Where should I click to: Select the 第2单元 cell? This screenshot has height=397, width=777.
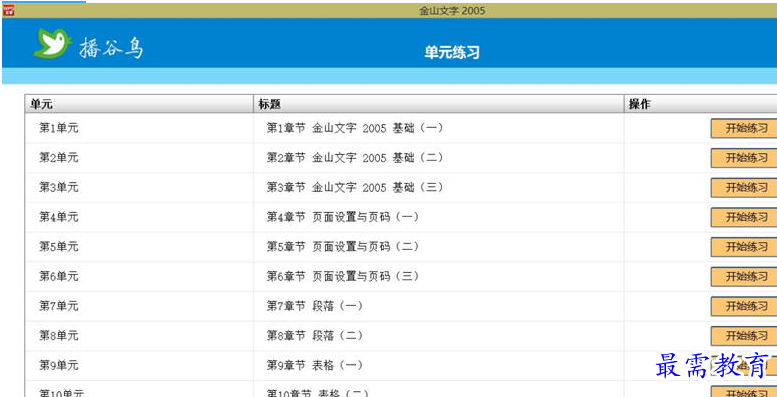tap(139, 158)
